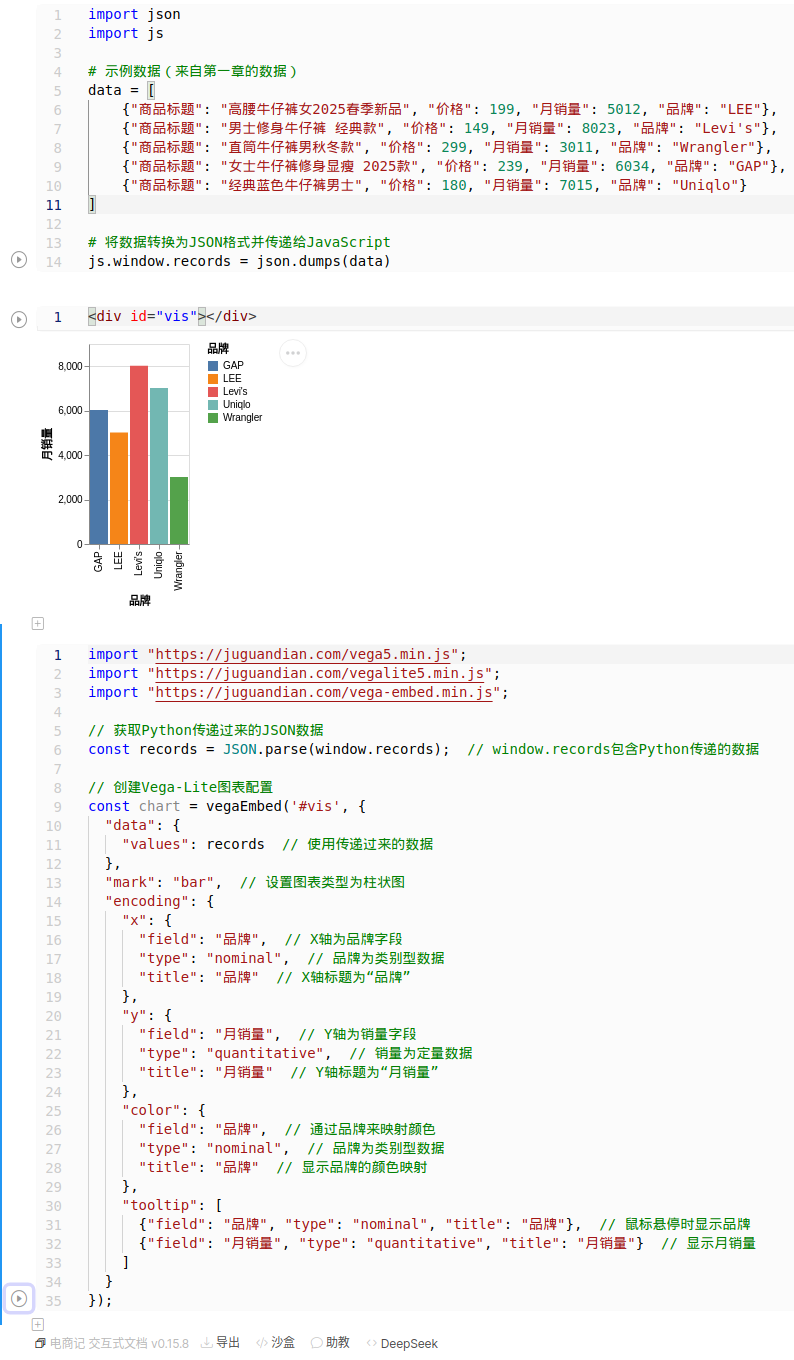The image size is (794, 1360).
Task: Place cursor in the LEE data row
Action: tap(449, 109)
